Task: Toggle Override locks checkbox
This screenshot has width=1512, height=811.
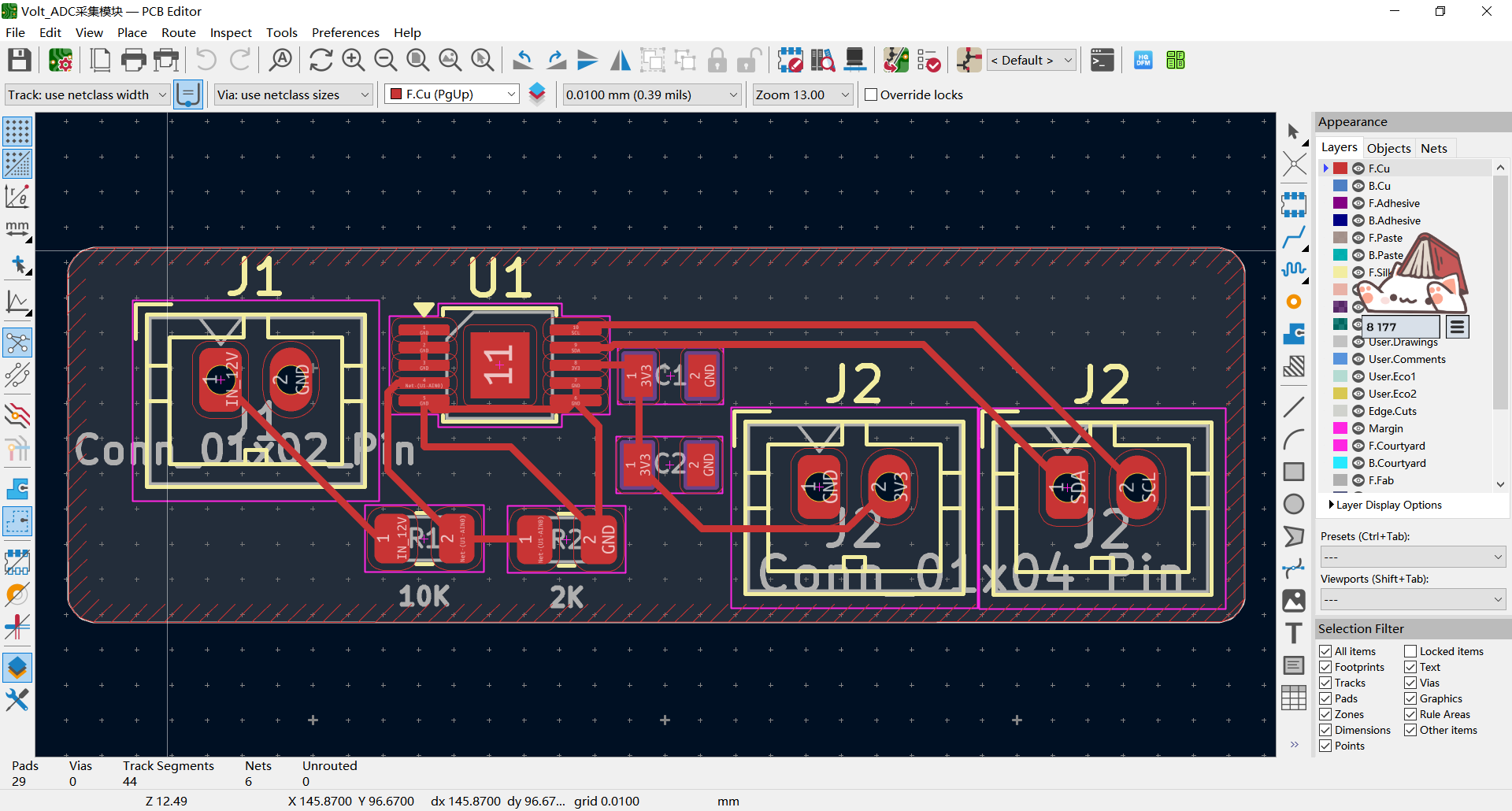Action: pyautogui.click(x=871, y=94)
